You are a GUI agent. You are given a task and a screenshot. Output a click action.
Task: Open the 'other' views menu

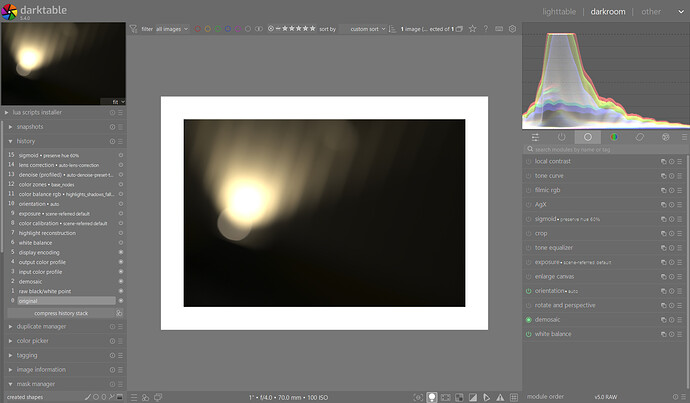click(x=652, y=12)
